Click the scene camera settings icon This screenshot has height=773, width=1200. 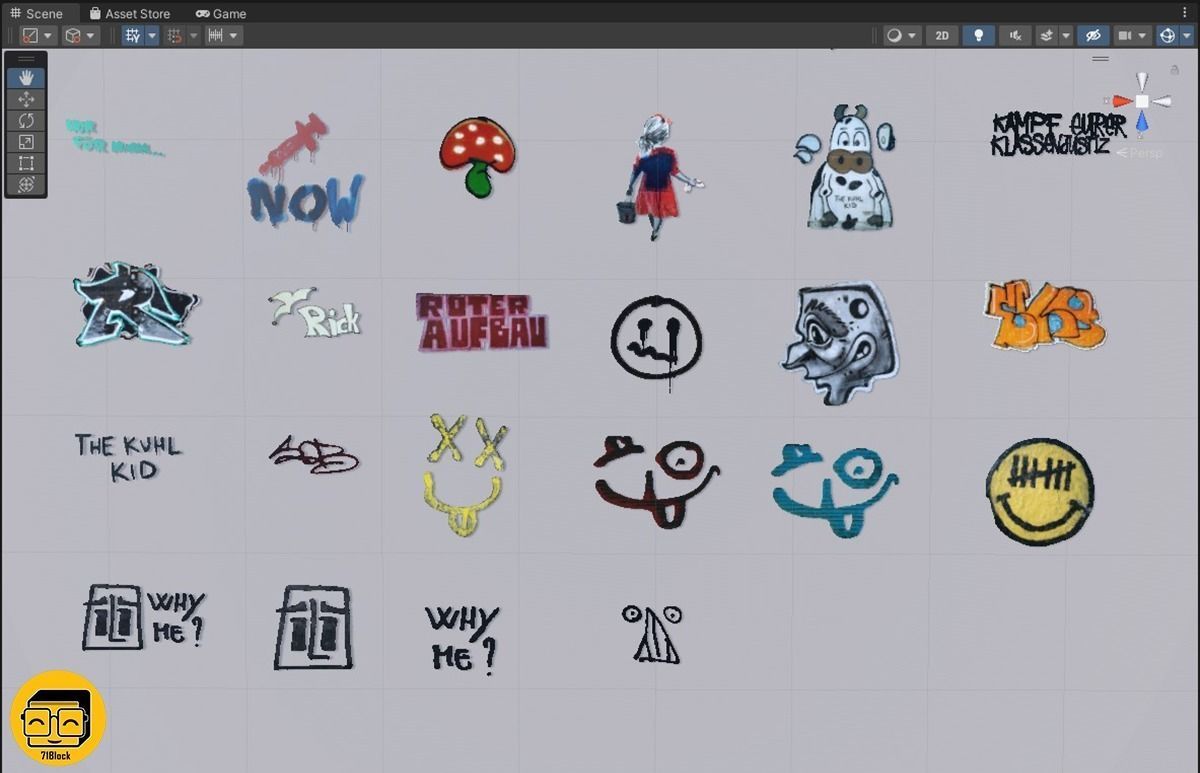click(x=1126, y=35)
